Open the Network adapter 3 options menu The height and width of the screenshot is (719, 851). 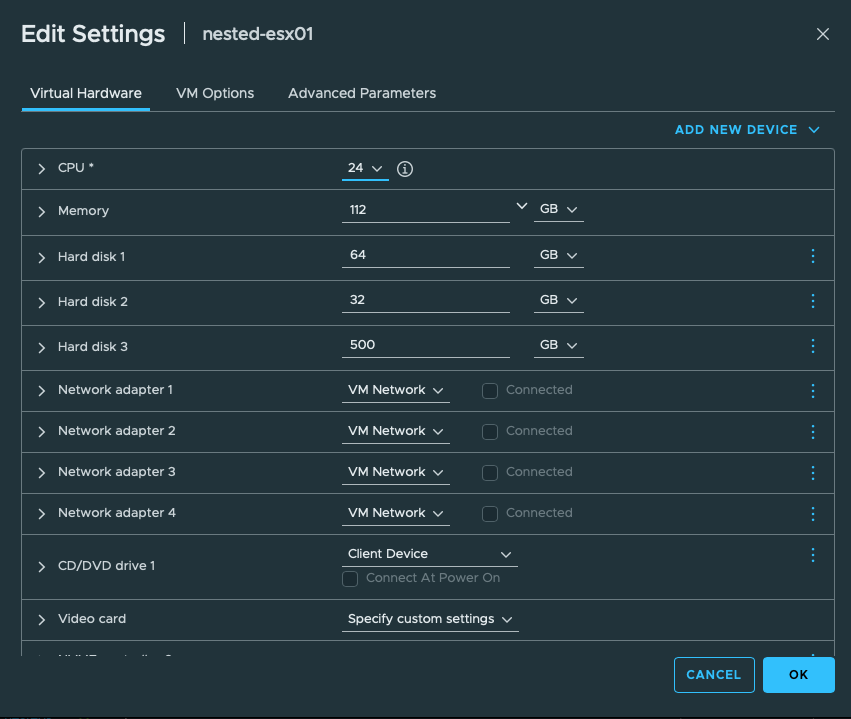(x=812, y=473)
